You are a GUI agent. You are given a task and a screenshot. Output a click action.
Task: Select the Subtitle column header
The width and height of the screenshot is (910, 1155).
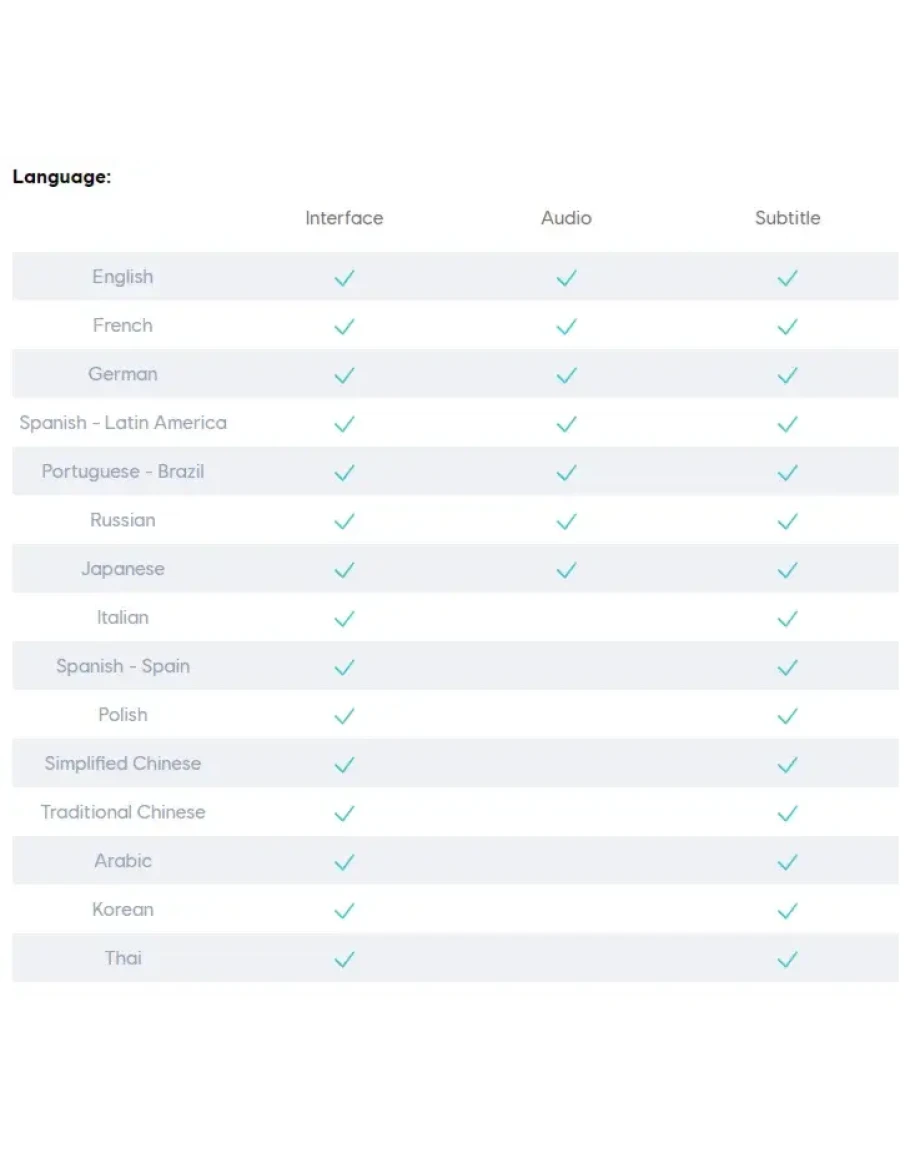coord(787,218)
